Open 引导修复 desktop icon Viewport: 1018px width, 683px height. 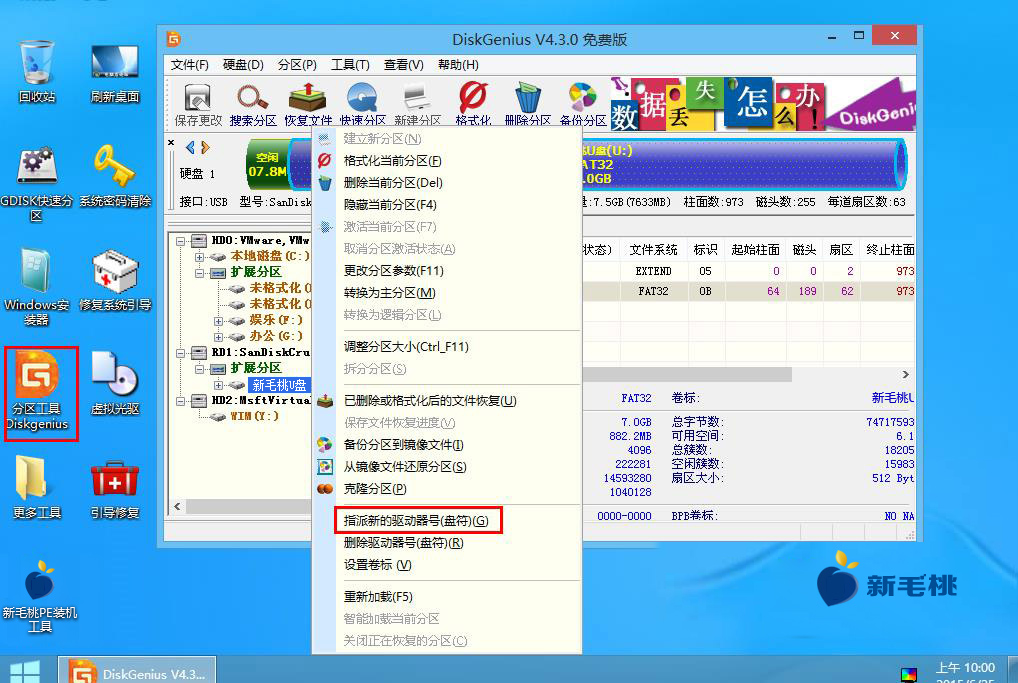[115, 490]
